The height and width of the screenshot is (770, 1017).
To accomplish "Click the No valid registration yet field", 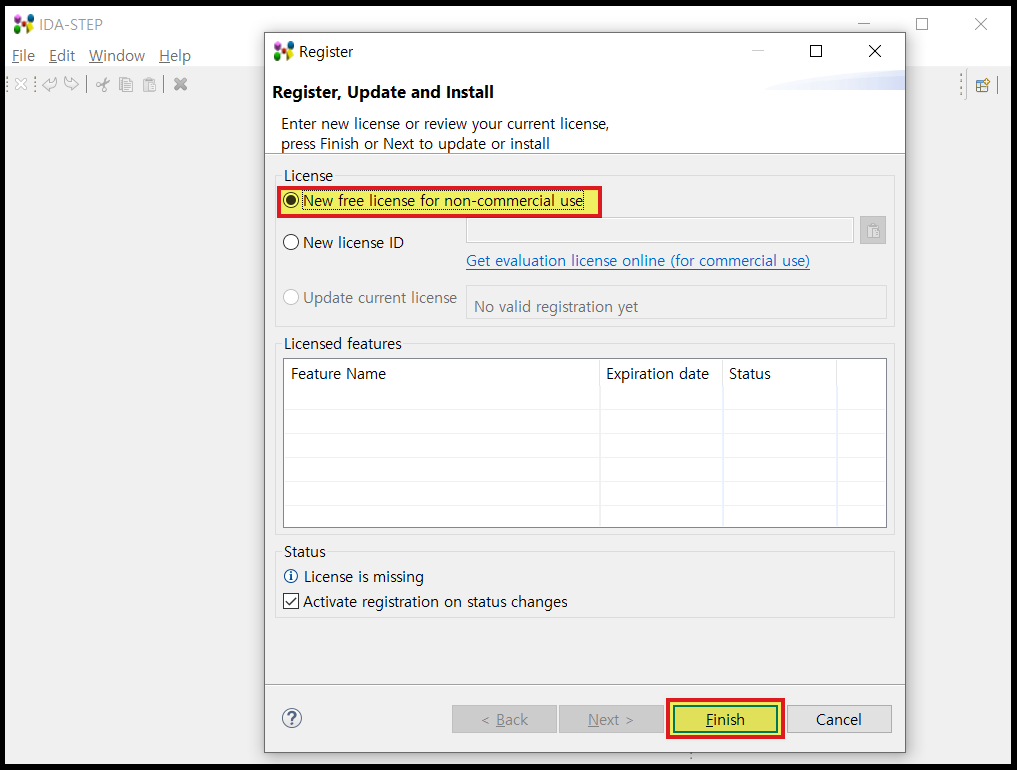I will (x=676, y=302).
